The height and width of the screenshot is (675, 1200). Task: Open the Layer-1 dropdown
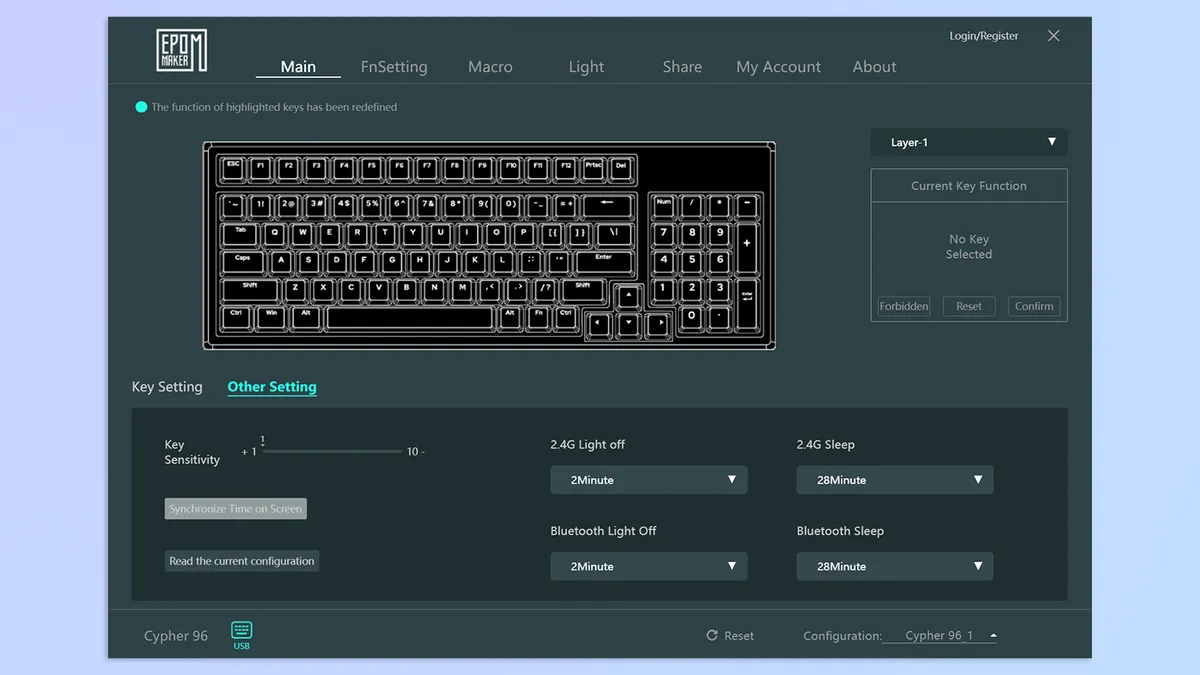click(x=968, y=143)
